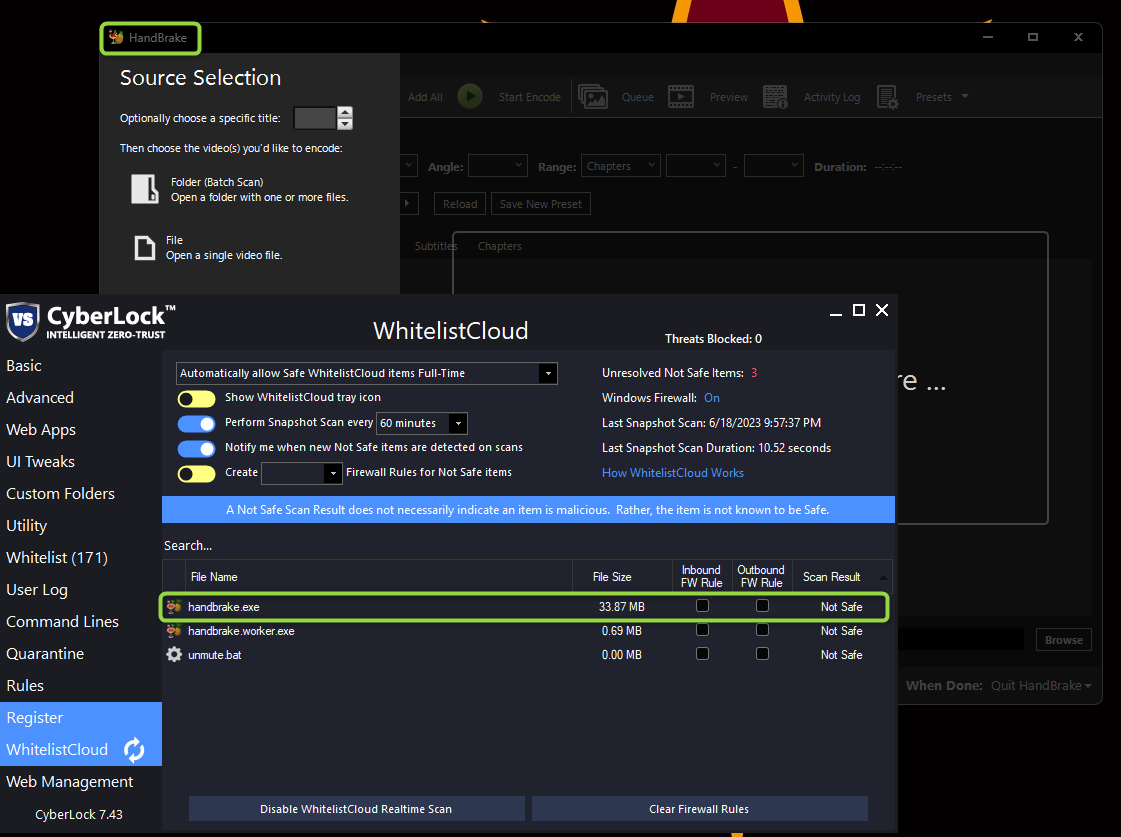Switch to the Chapters tab

point(499,246)
